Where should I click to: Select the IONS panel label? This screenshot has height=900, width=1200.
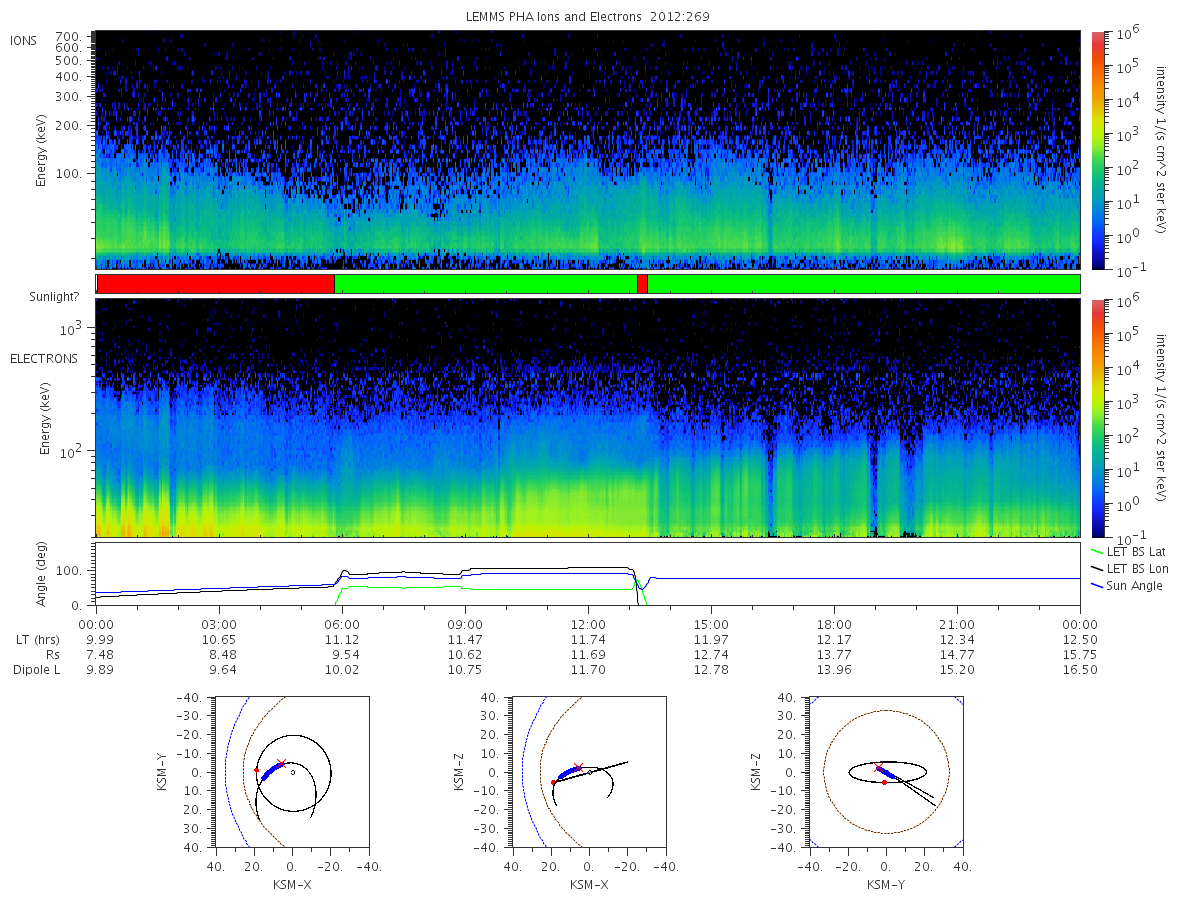pyautogui.click(x=24, y=40)
